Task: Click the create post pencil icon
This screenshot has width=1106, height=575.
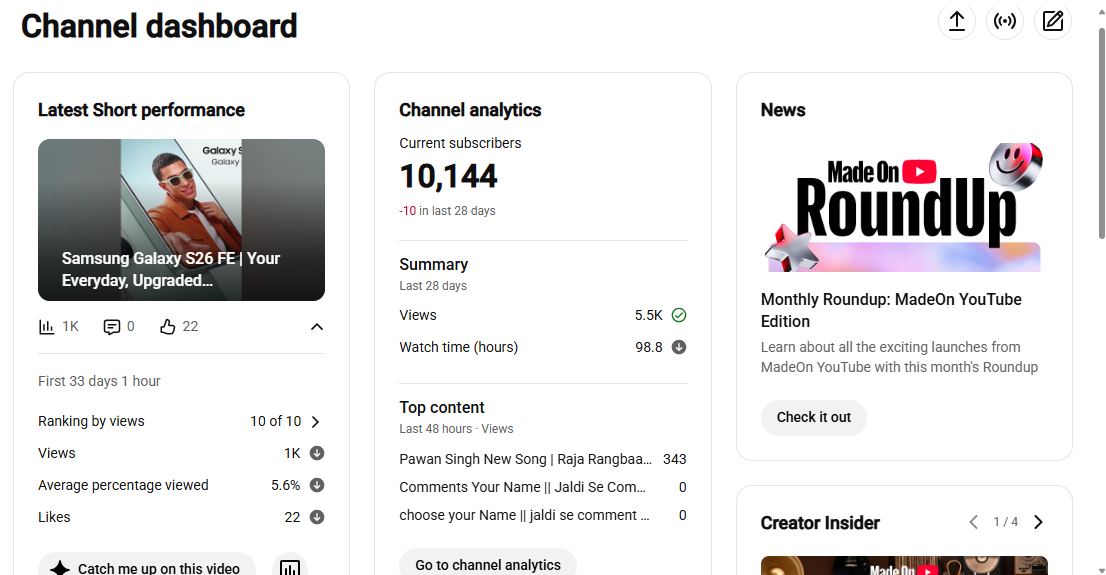Action: (x=1052, y=21)
